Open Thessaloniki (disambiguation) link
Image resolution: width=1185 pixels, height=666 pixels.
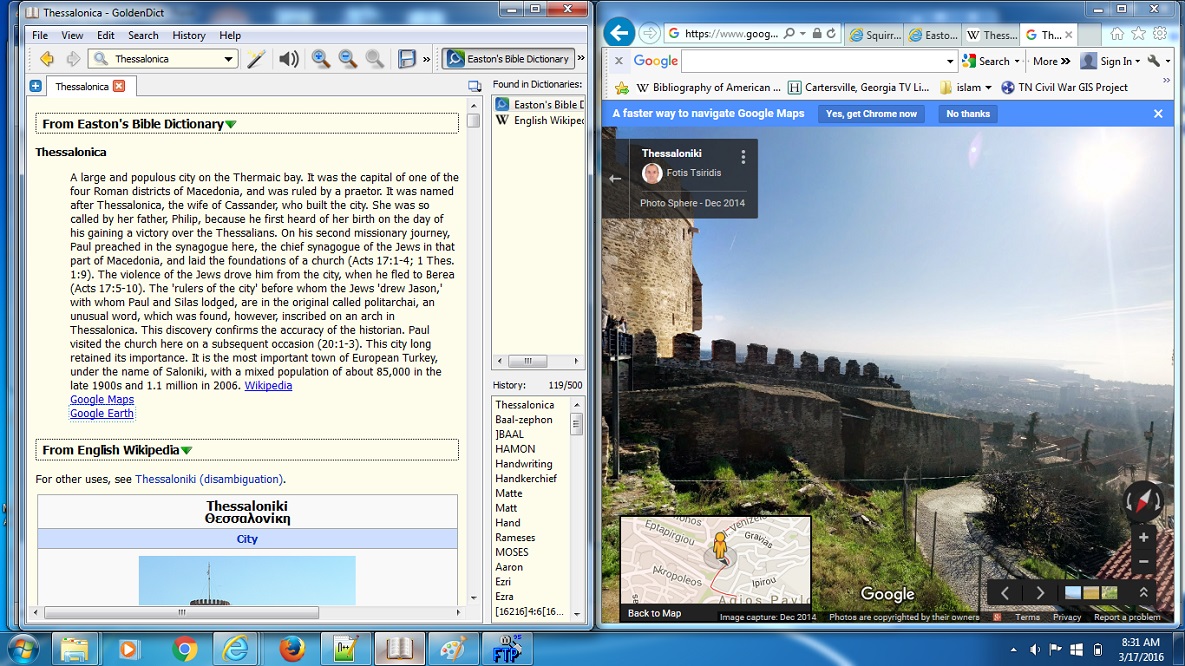[209, 479]
